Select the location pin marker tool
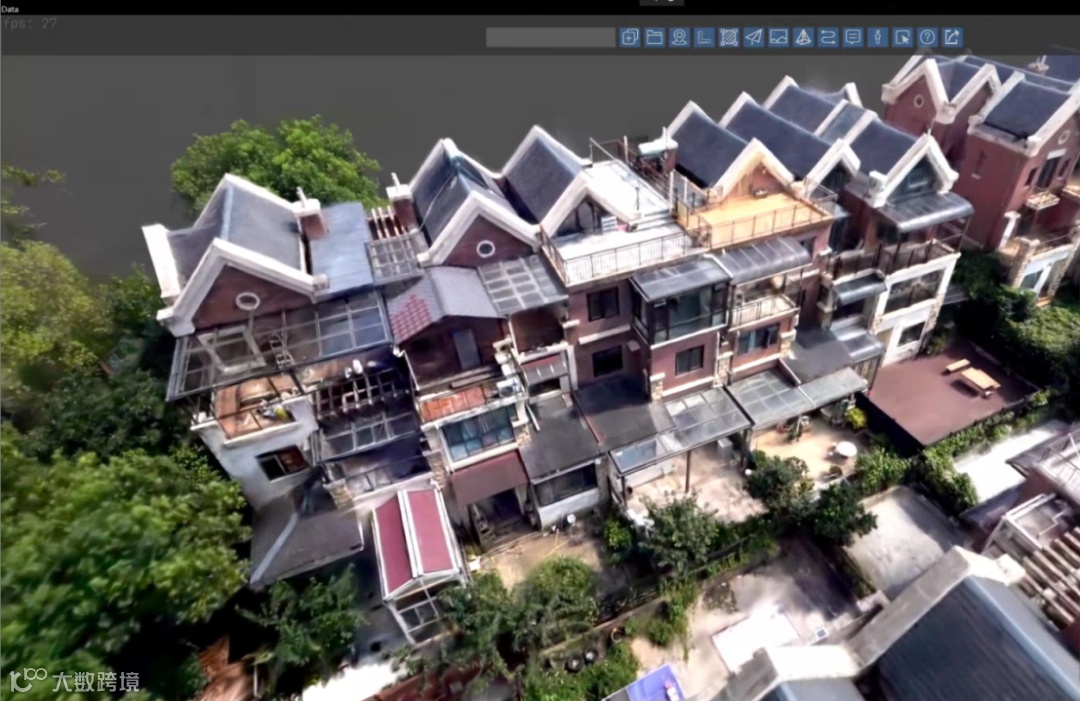 (679, 37)
